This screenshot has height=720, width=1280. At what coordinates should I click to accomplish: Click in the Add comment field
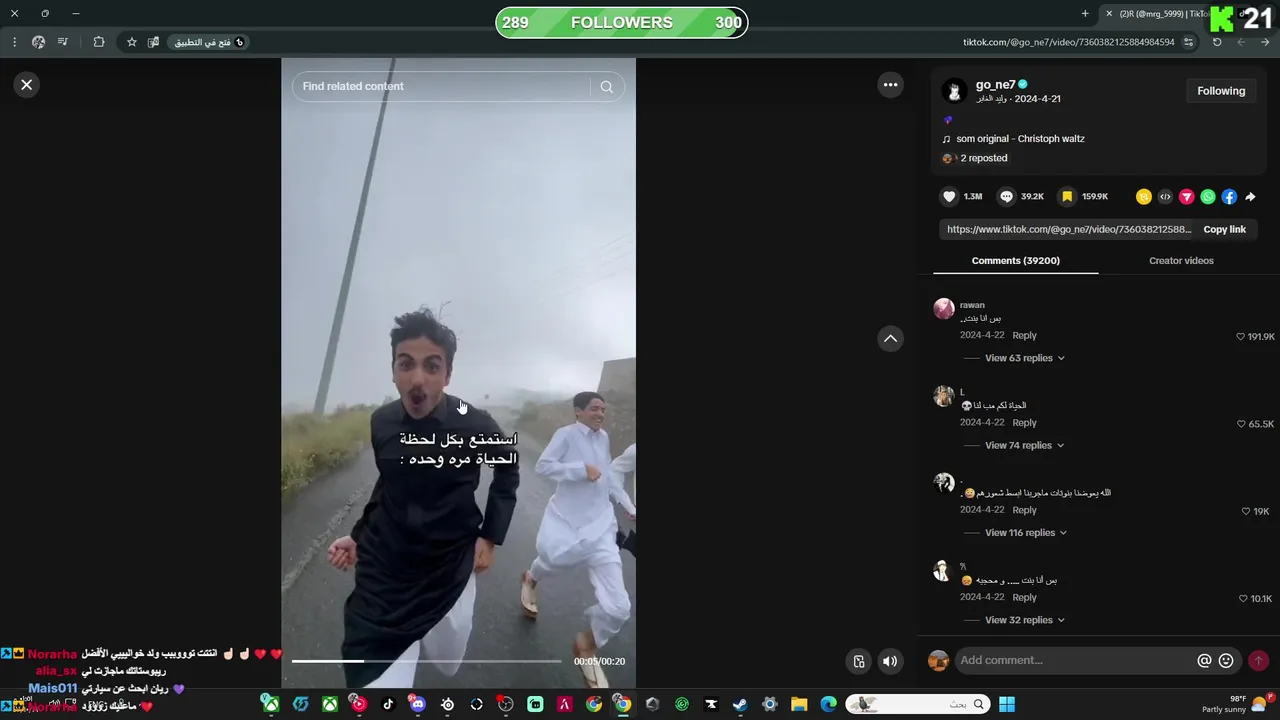1074,660
